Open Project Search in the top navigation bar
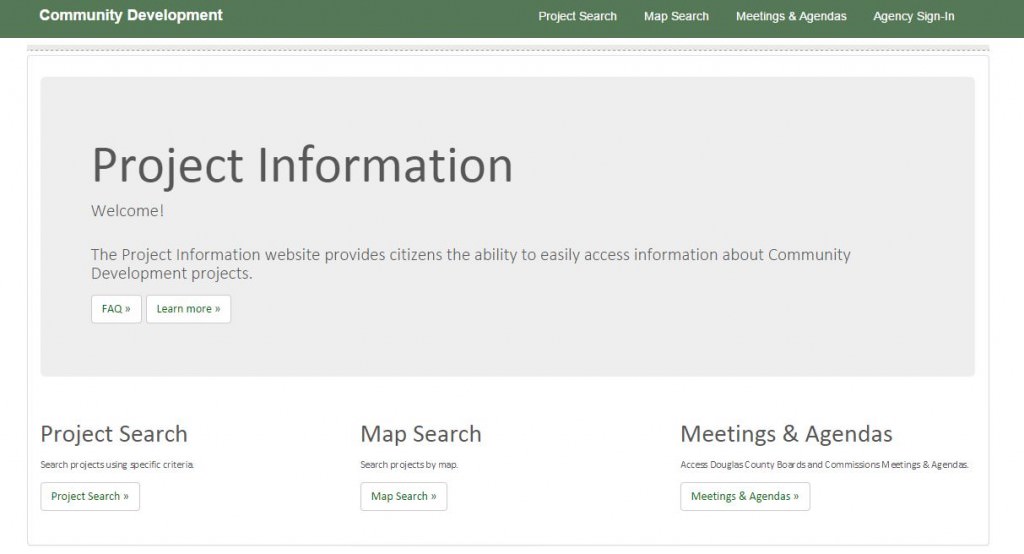1024x554 pixels. click(x=577, y=16)
